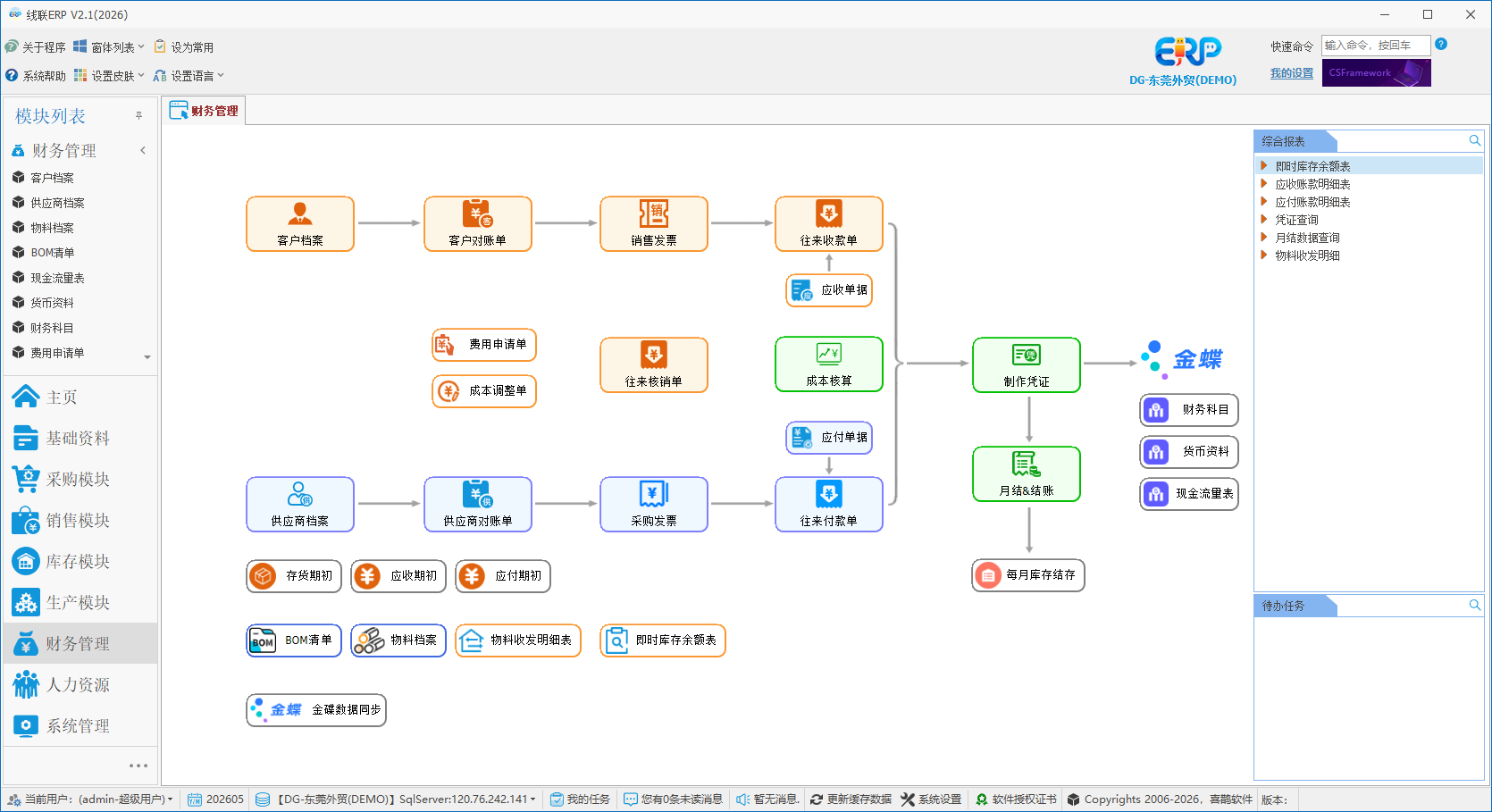Switch to the 财务管理 tab
The height and width of the screenshot is (812, 1492).
pyautogui.click(x=205, y=111)
